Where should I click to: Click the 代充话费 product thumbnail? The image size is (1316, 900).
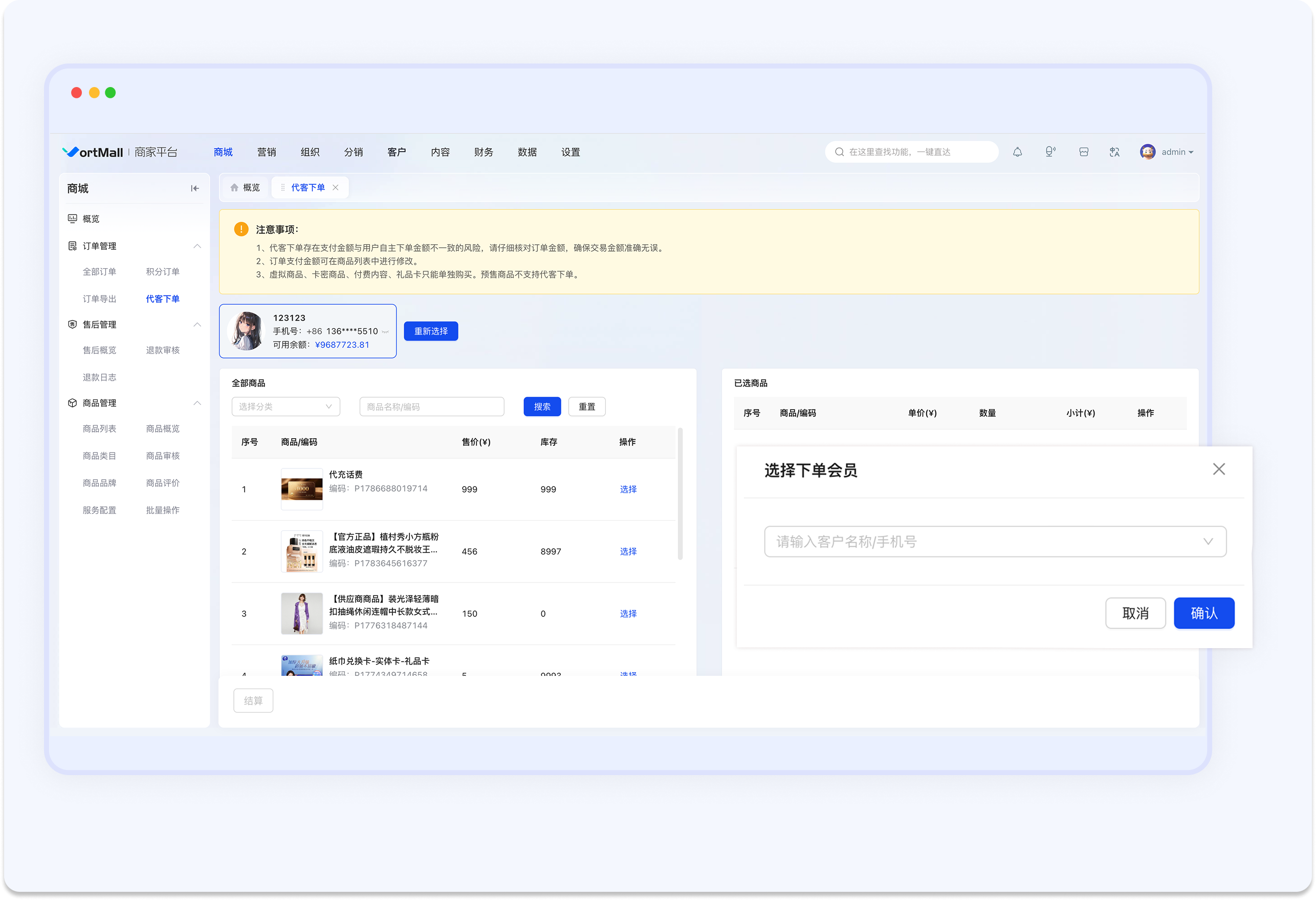point(302,489)
